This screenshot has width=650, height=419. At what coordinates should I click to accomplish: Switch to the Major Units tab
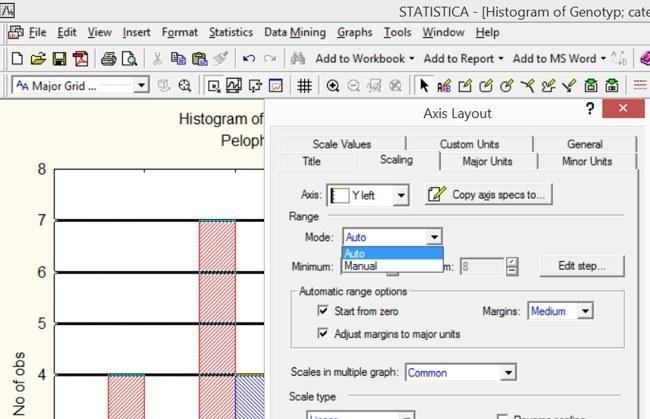[488, 161]
